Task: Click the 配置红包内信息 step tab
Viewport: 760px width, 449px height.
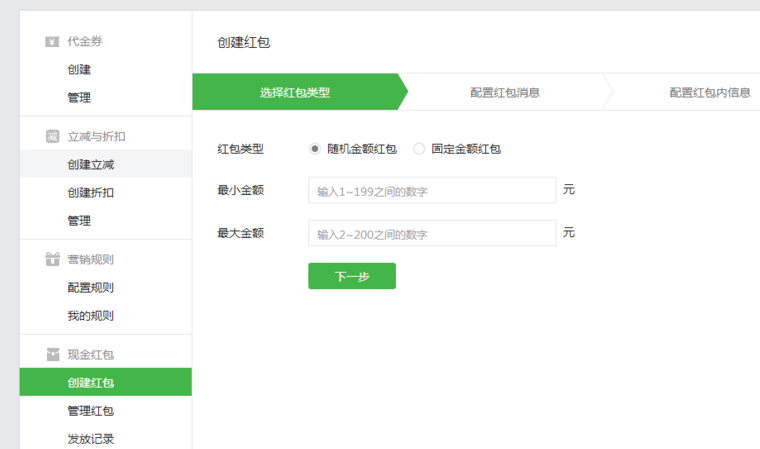Action: (x=710, y=92)
